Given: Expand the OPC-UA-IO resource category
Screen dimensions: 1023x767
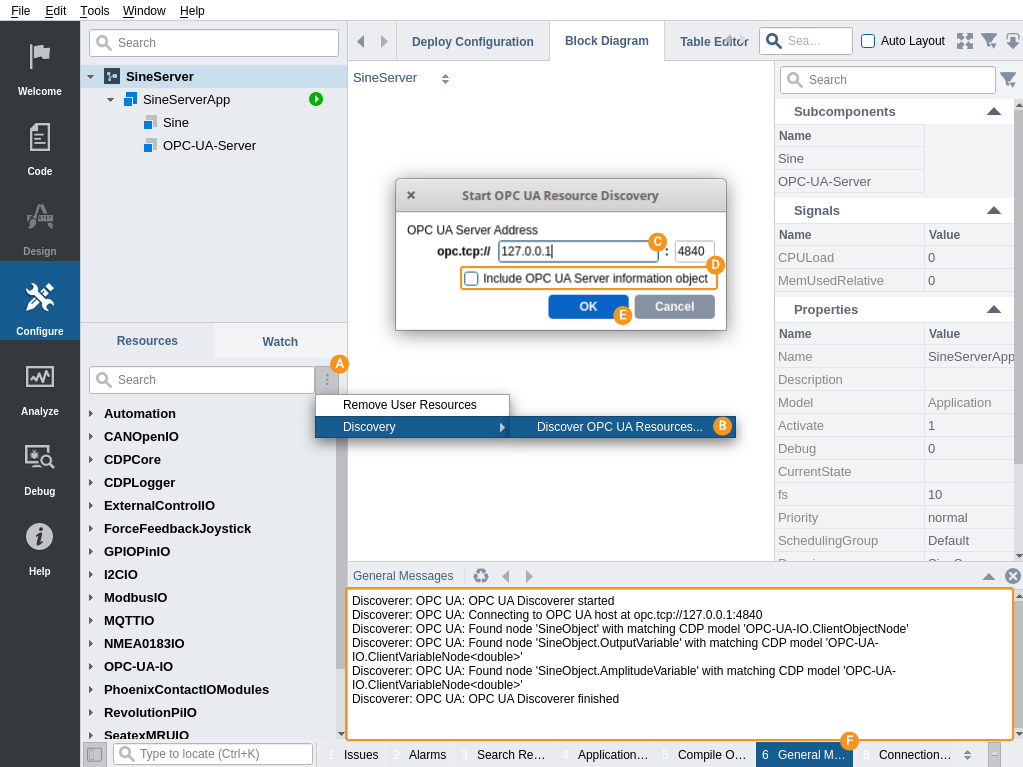Looking at the screenshot, I should pos(91,667).
